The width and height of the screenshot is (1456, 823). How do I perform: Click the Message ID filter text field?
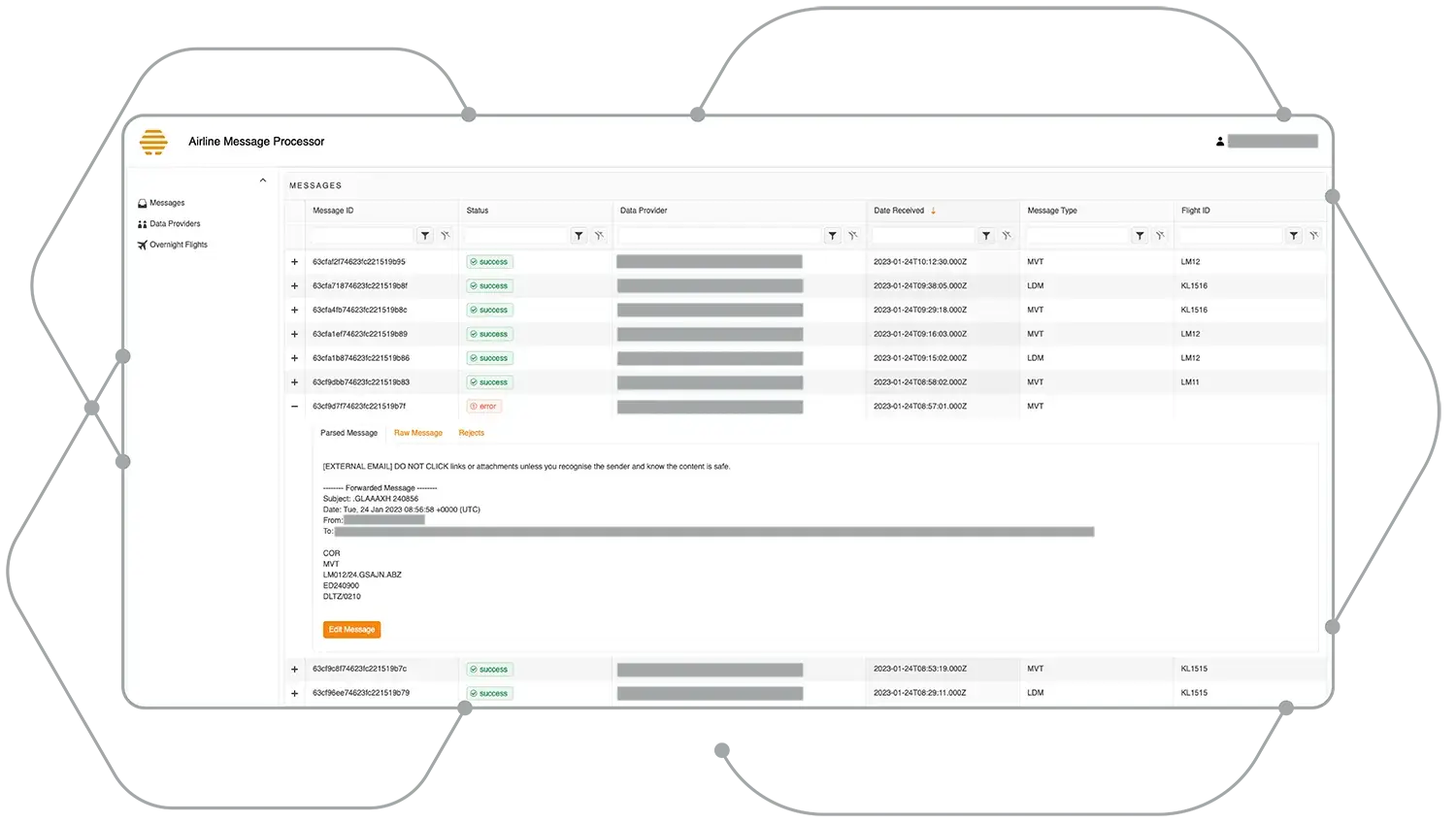(x=361, y=236)
